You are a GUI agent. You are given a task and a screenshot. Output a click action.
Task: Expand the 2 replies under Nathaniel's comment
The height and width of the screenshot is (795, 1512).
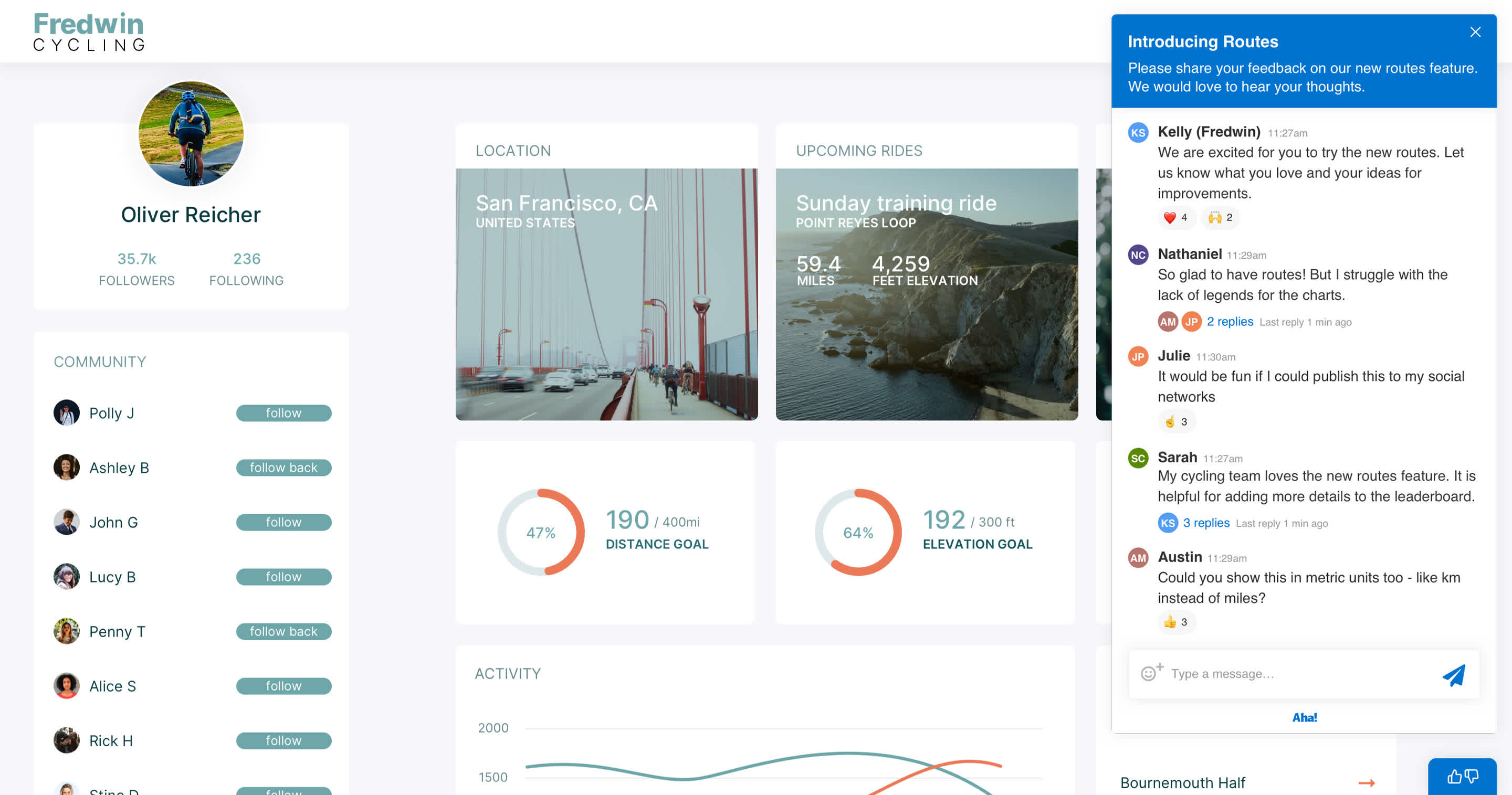[1230, 322]
